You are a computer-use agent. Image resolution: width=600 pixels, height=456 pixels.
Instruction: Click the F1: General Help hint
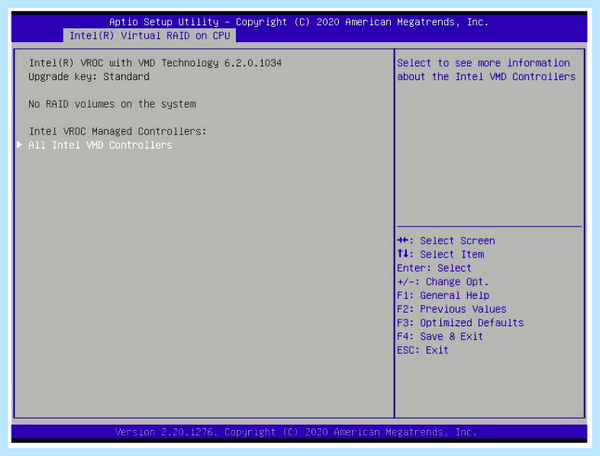click(x=443, y=295)
